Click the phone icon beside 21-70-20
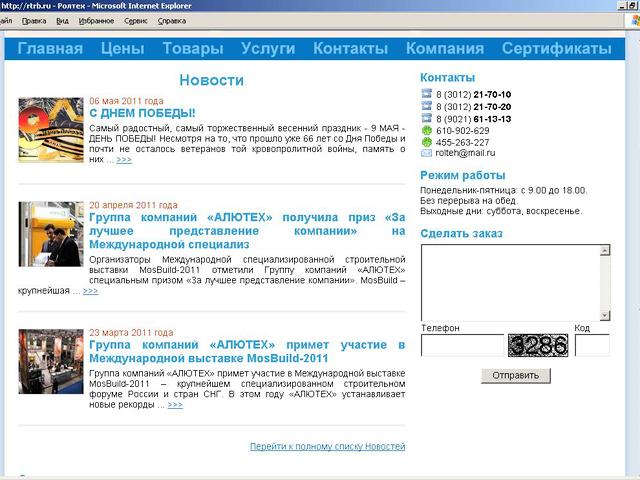640x480 pixels. (x=427, y=106)
